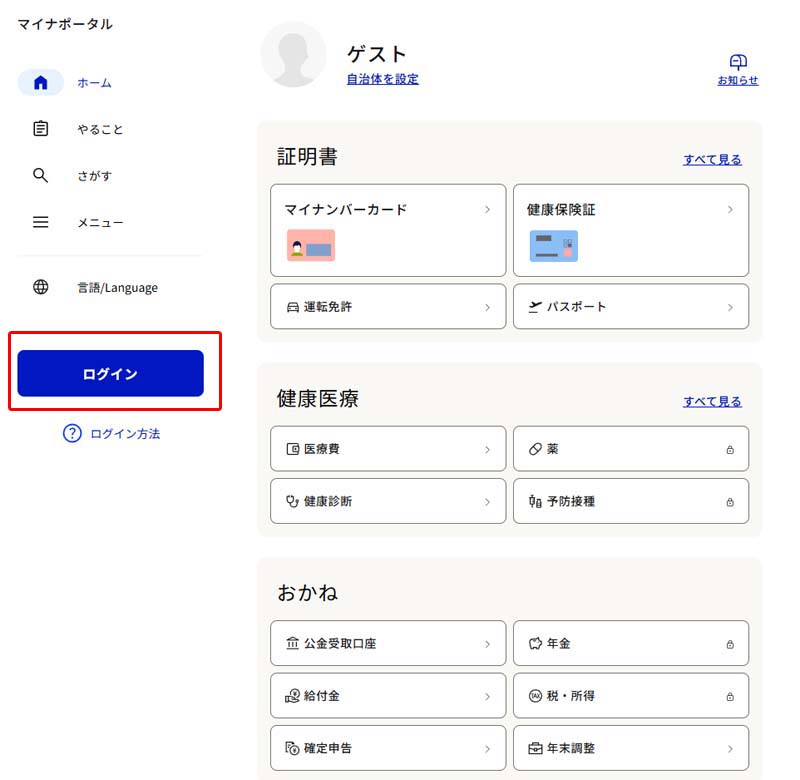This screenshot has height=780, width=800.
Task: Open the やること clipboard icon
Action: [x=41, y=129]
